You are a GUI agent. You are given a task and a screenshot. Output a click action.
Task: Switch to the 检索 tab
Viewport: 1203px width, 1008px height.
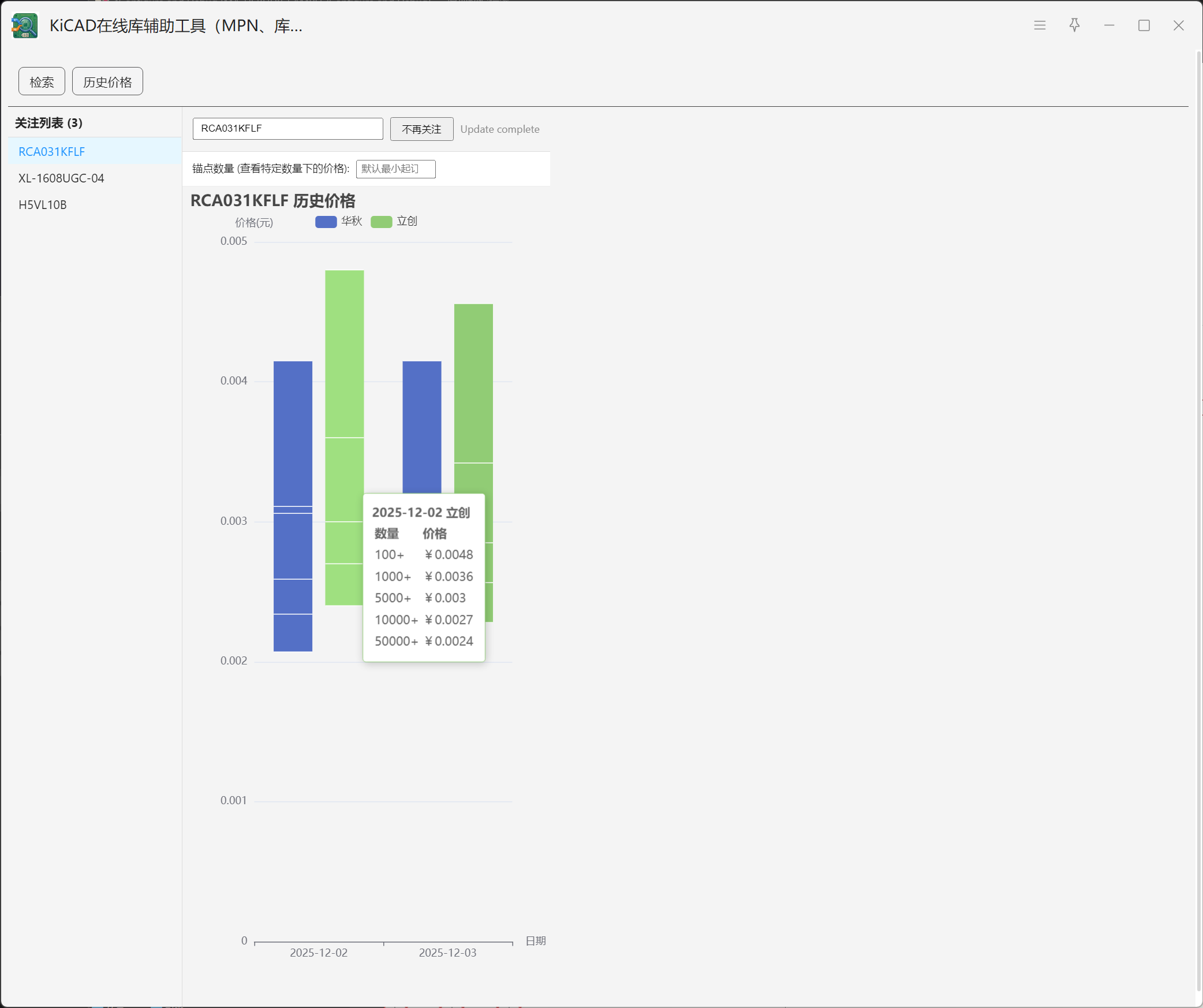pyautogui.click(x=42, y=81)
